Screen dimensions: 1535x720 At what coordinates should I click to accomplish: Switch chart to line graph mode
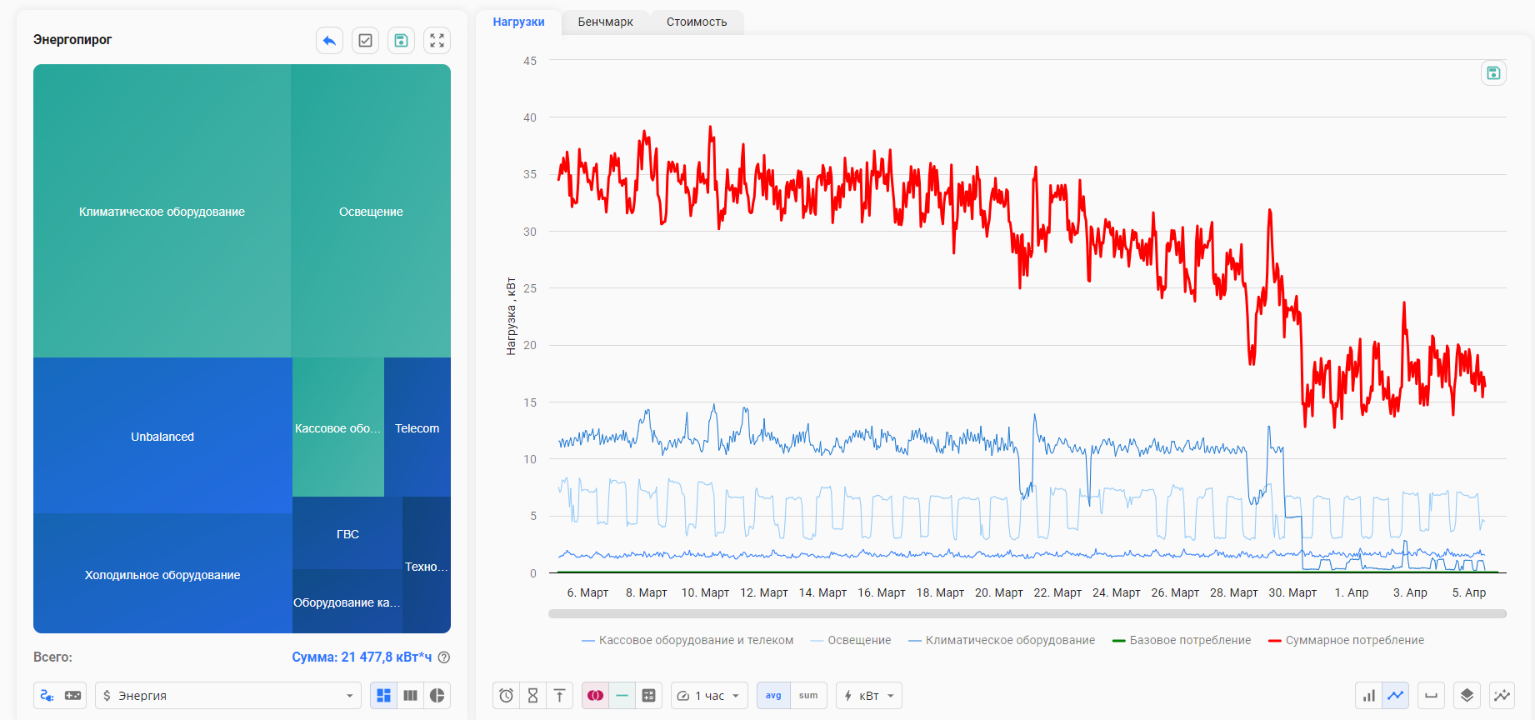[x=1396, y=695]
